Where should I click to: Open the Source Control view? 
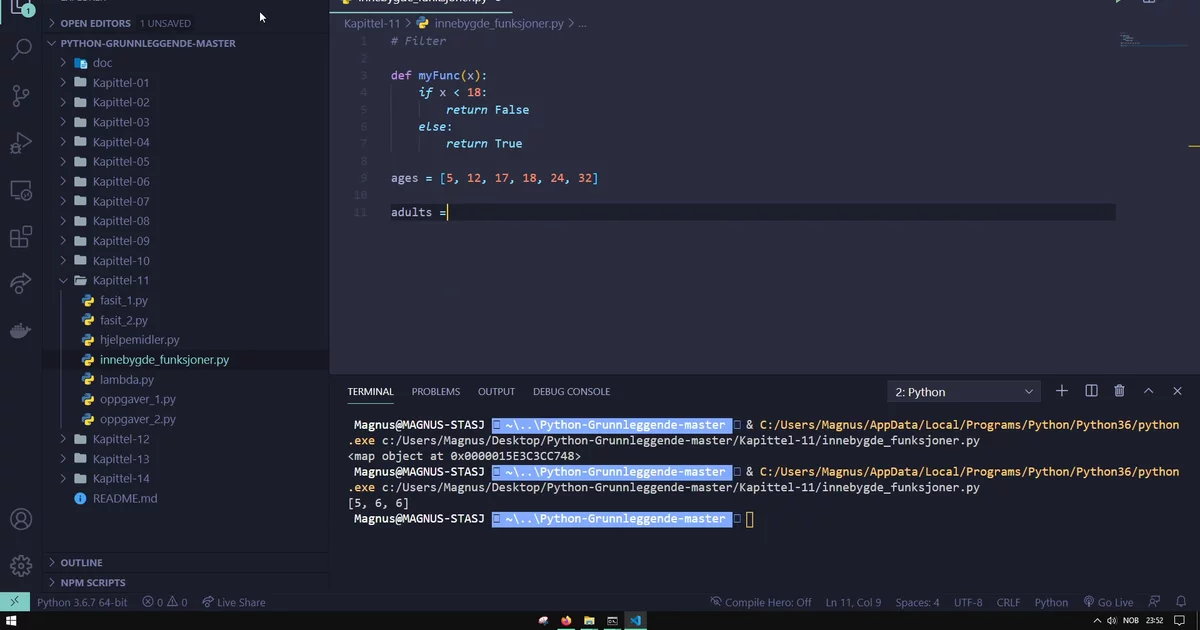click(20, 96)
